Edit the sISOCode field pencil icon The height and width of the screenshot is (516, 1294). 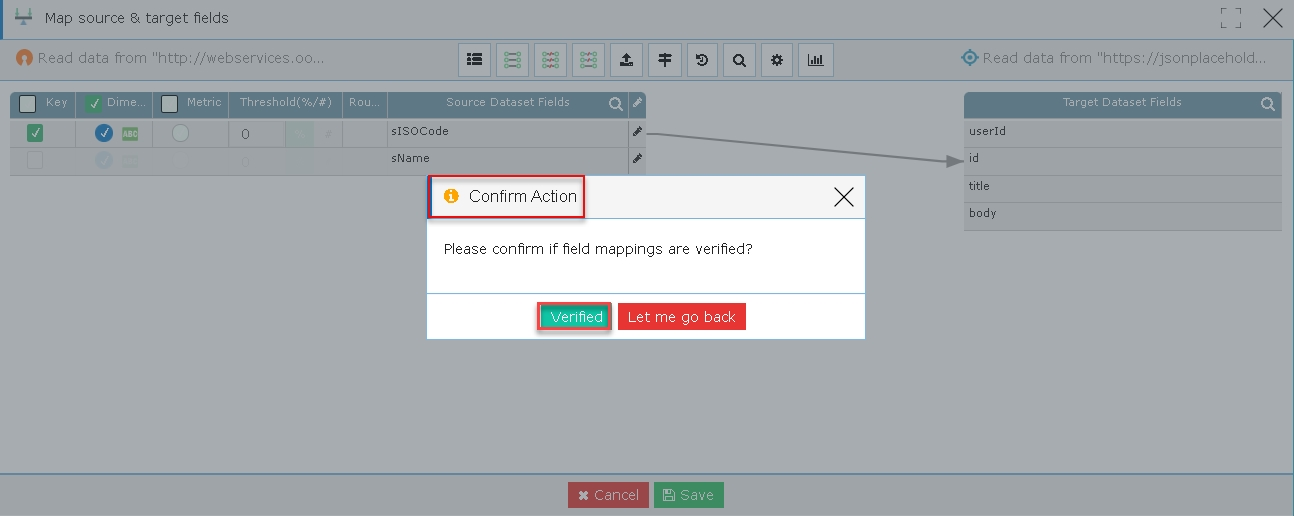pyautogui.click(x=637, y=131)
